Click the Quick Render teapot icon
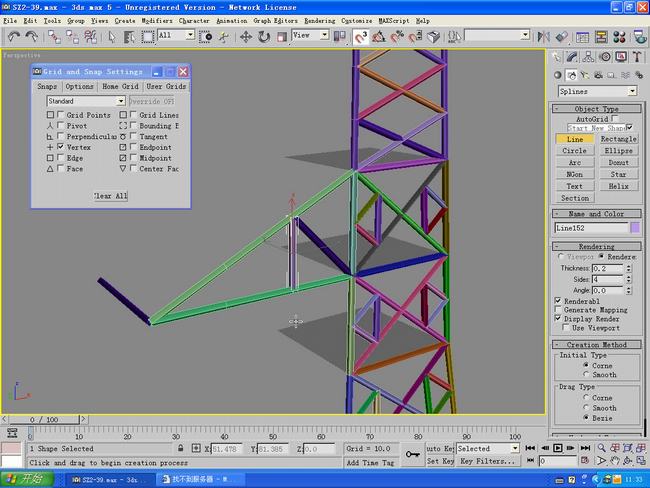 (640, 37)
